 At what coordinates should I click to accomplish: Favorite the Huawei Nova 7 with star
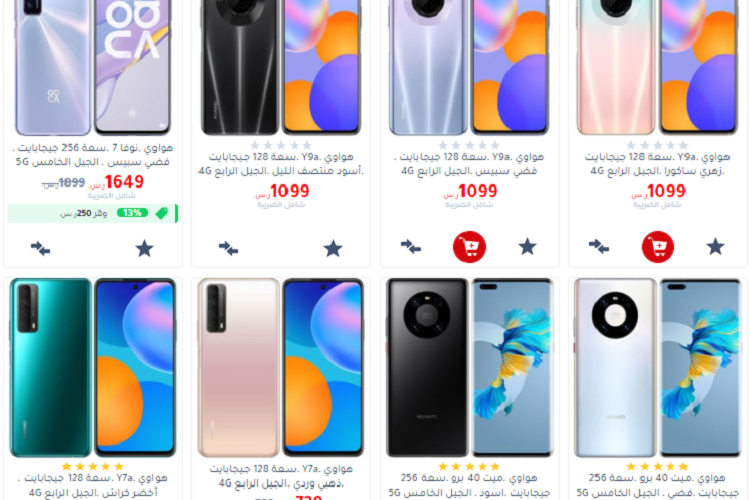pos(144,249)
